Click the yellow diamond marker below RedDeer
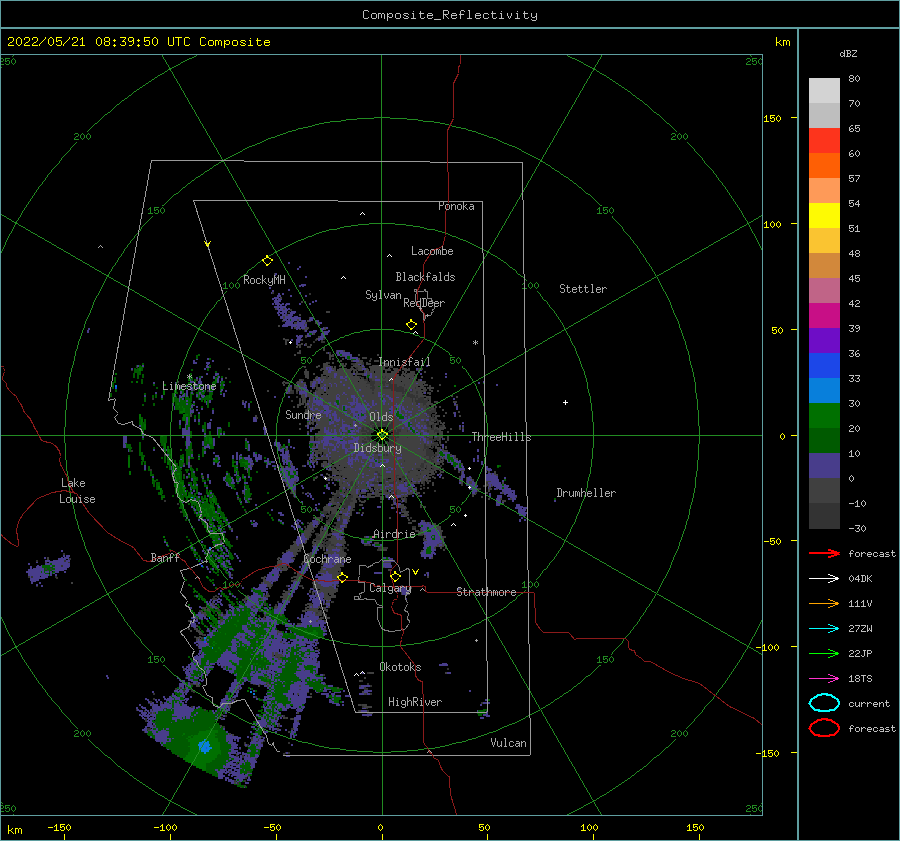The height and width of the screenshot is (841, 900). click(411, 325)
